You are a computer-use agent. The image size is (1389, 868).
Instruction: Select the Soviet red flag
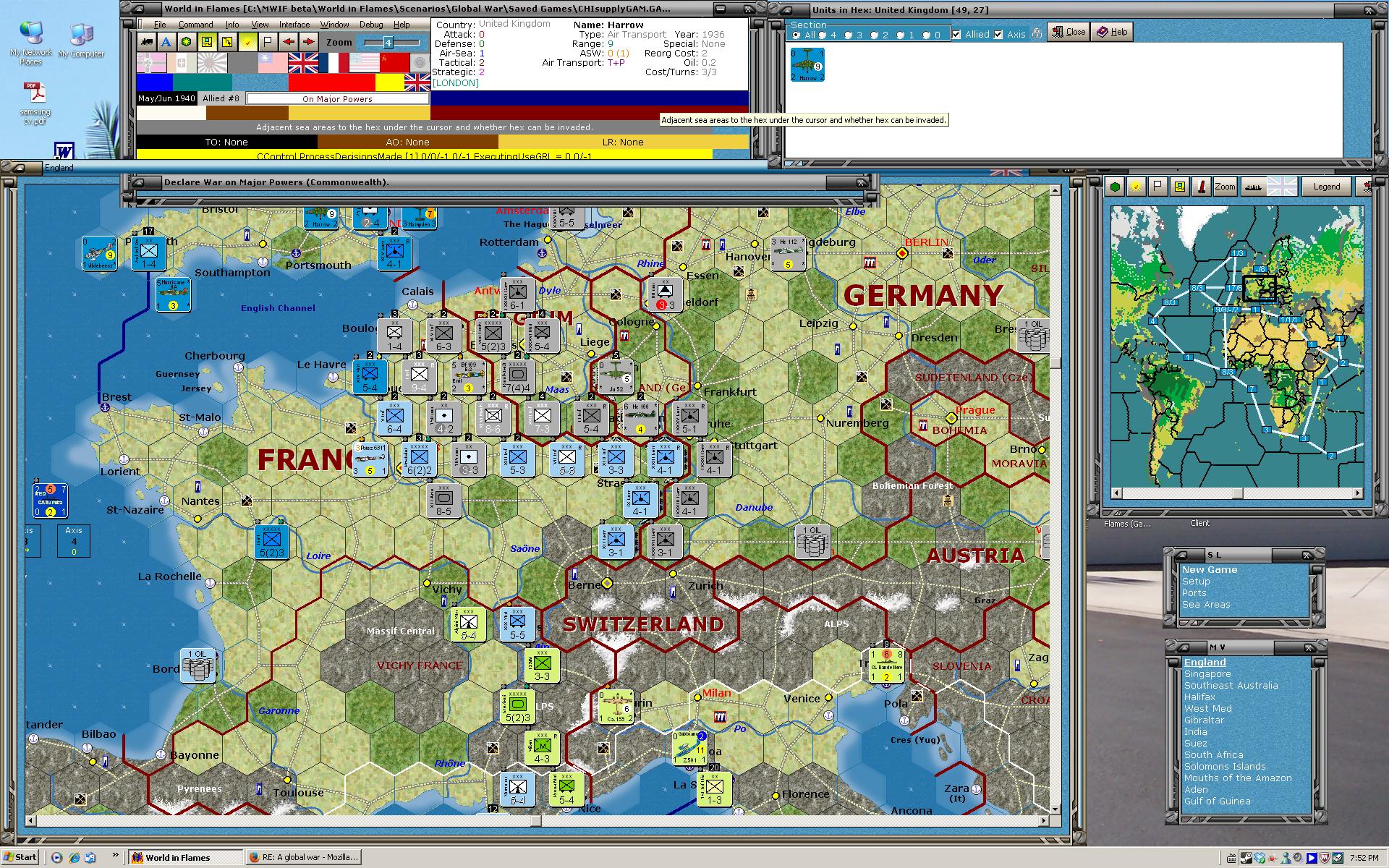click(x=394, y=63)
